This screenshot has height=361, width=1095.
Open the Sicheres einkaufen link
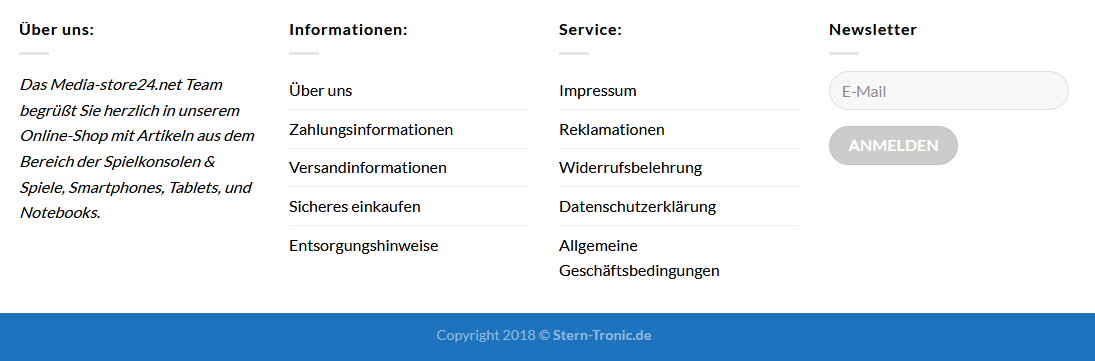355,207
